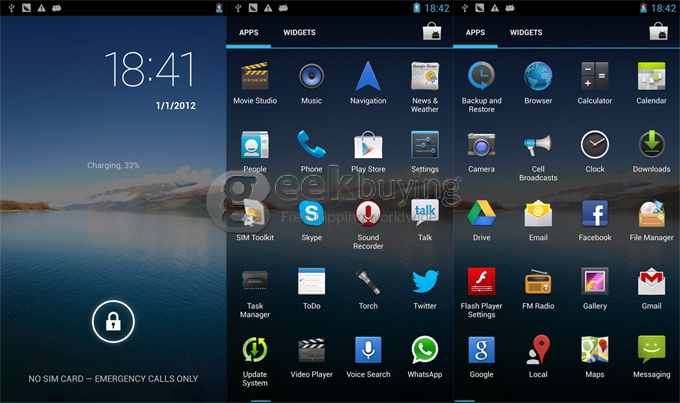Turn on the Torch app
Image resolution: width=680 pixels, height=403 pixels.
[x=368, y=282]
